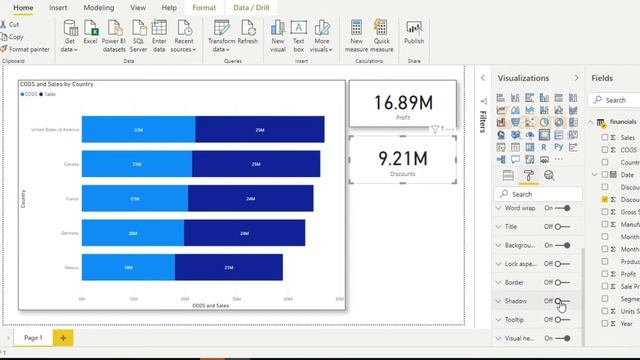Open the Format ribbon tab
This screenshot has width=640, height=360.
204,7
